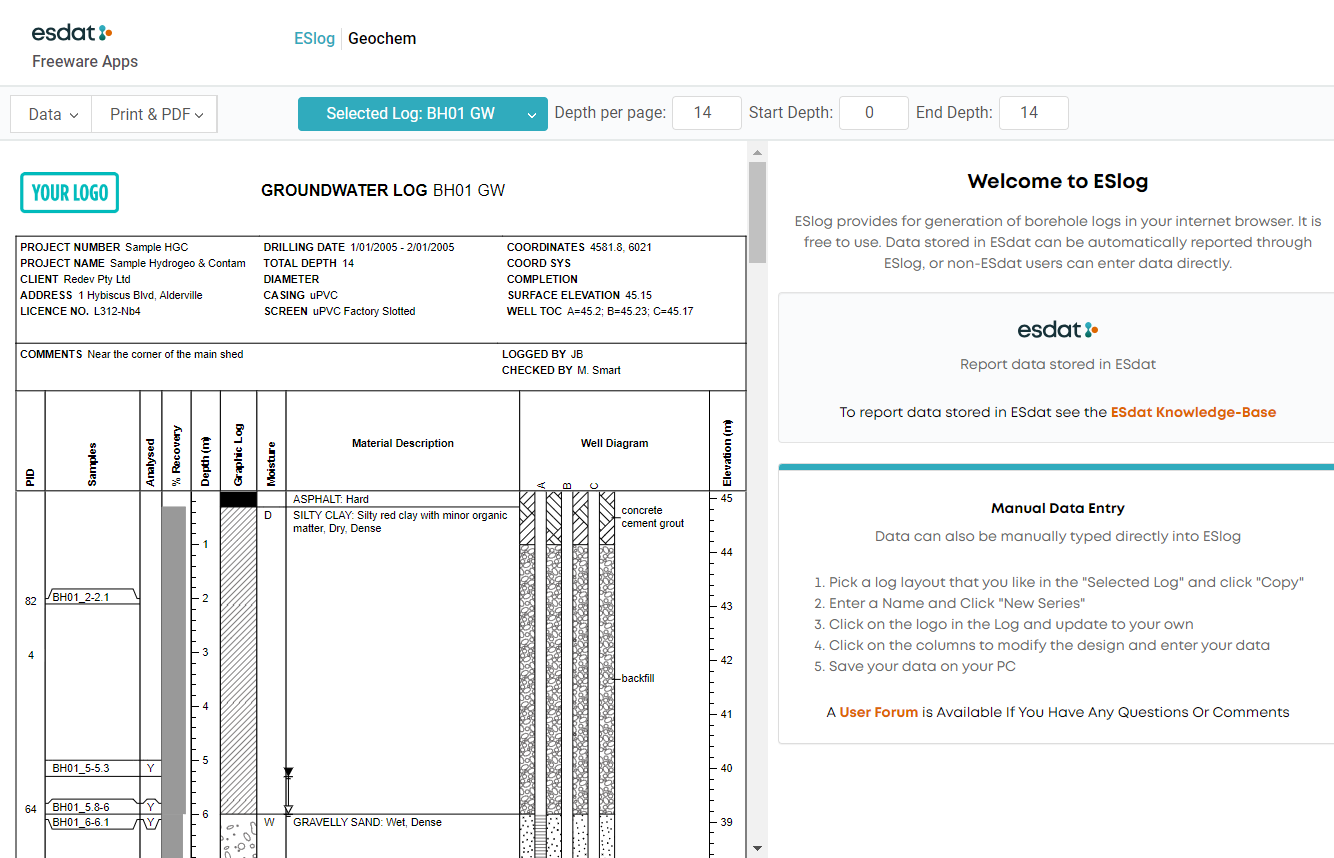Click the Graphic Log column header
Screen dimensions: 1334x858
pyautogui.click(x=238, y=456)
